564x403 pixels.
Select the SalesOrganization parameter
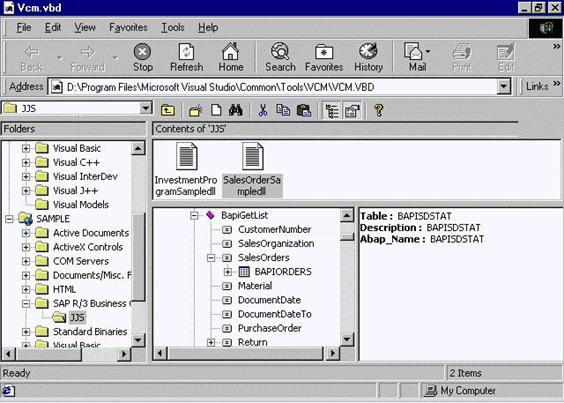276,244
